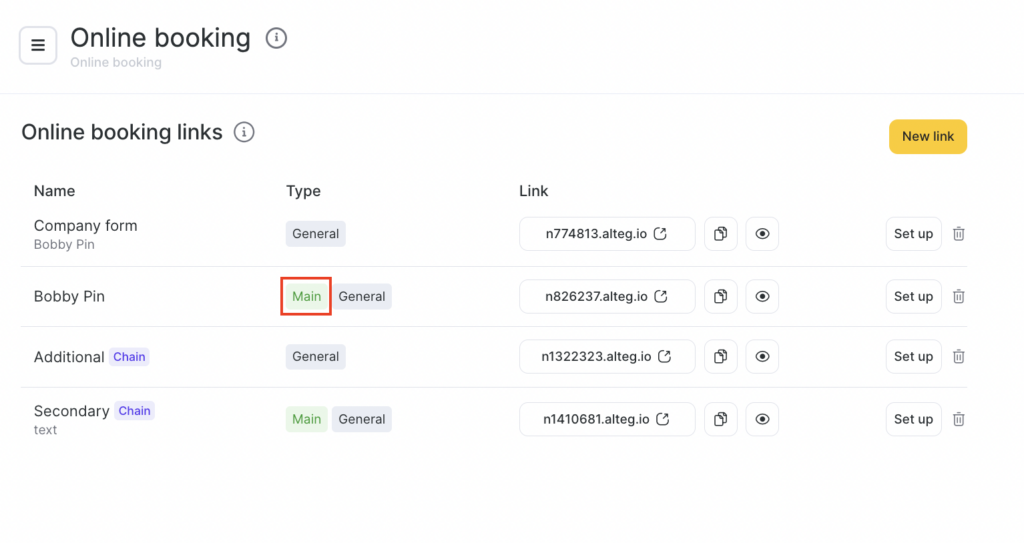This screenshot has height=543, width=1024.
Task: Copy the n774813.alteg.io link
Action: point(720,234)
